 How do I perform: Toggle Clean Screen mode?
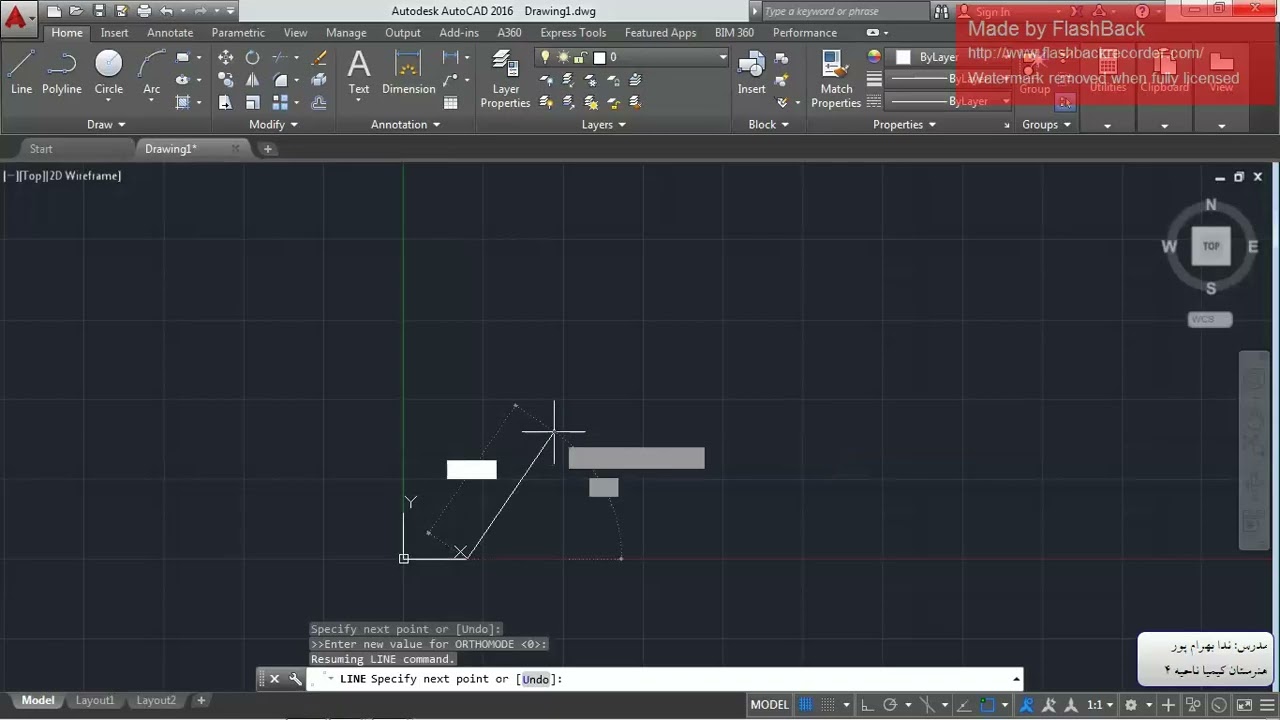pyautogui.click(x=1242, y=705)
